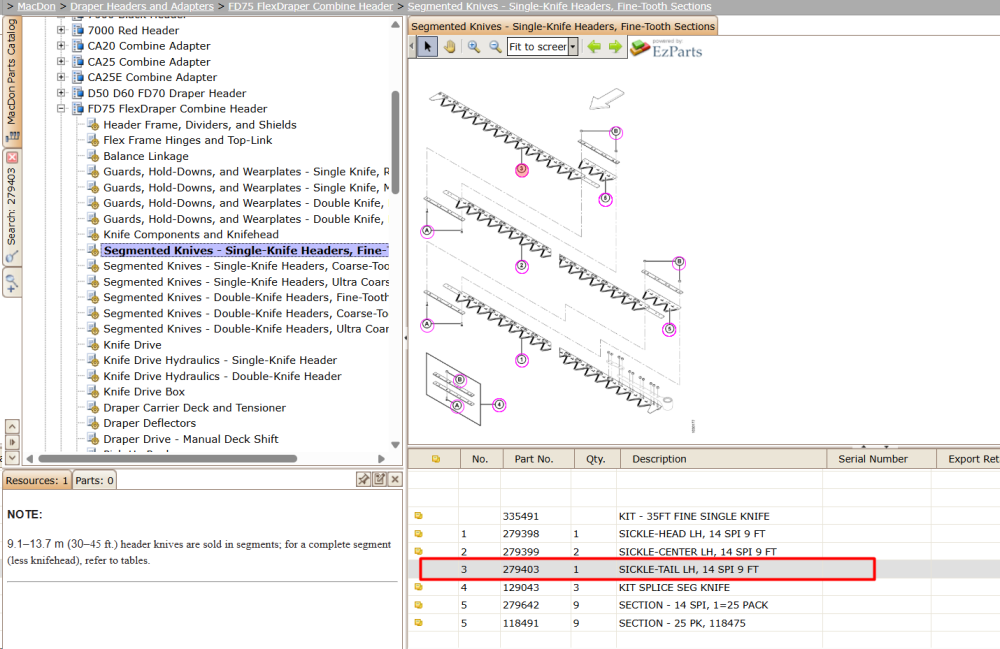The width and height of the screenshot is (1000, 649).
Task: Click the zoom out magnifier icon
Action: click(x=496, y=47)
